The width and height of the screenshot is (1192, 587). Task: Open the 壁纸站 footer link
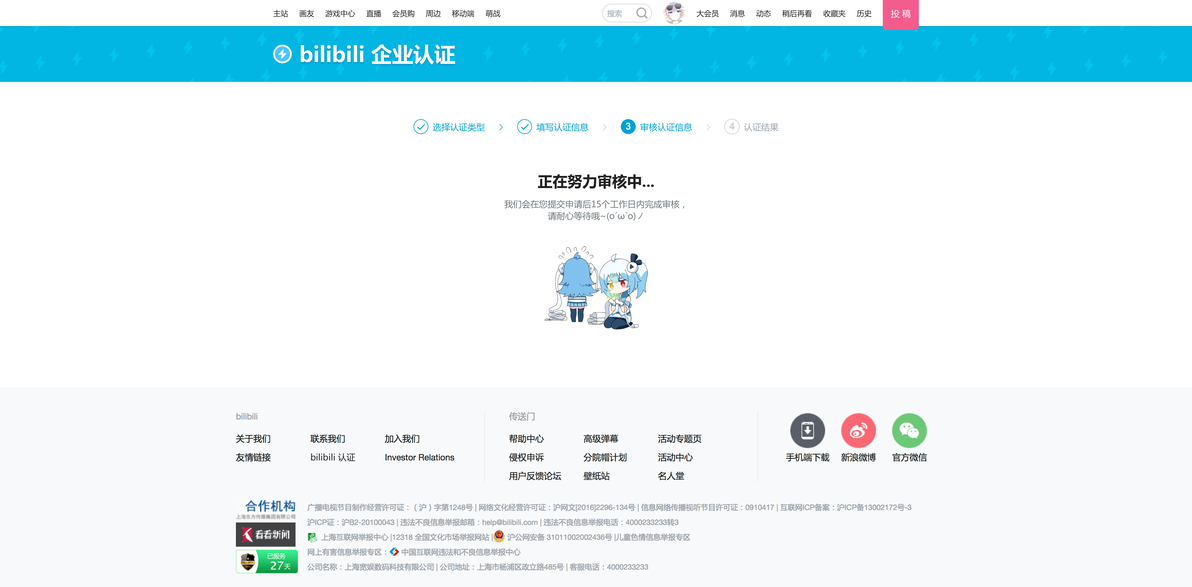coord(597,476)
